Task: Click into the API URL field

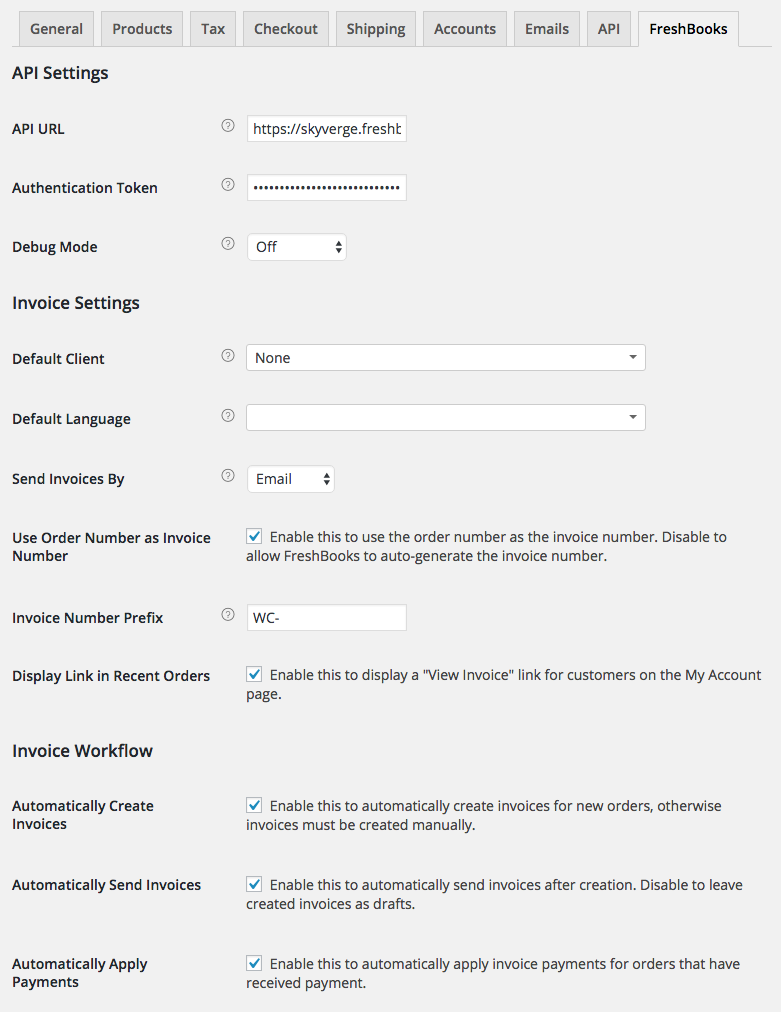Action: pyautogui.click(x=327, y=129)
